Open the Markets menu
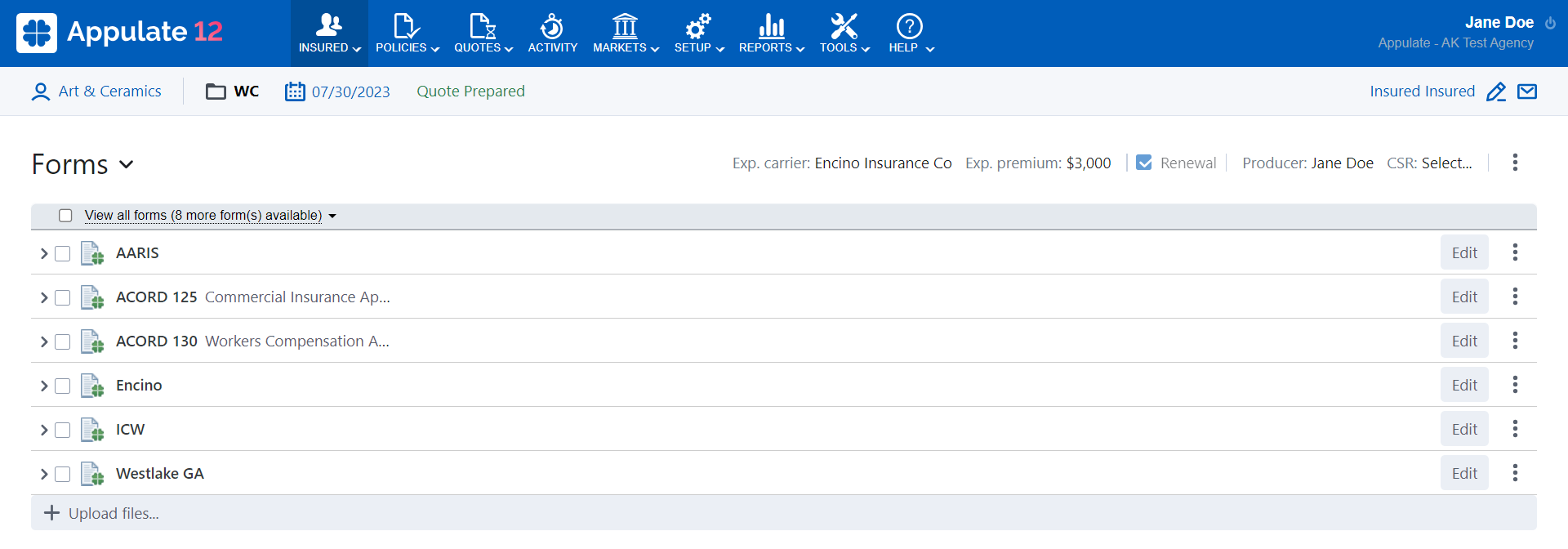Viewport: 1568px width, 549px height. click(625, 33)
